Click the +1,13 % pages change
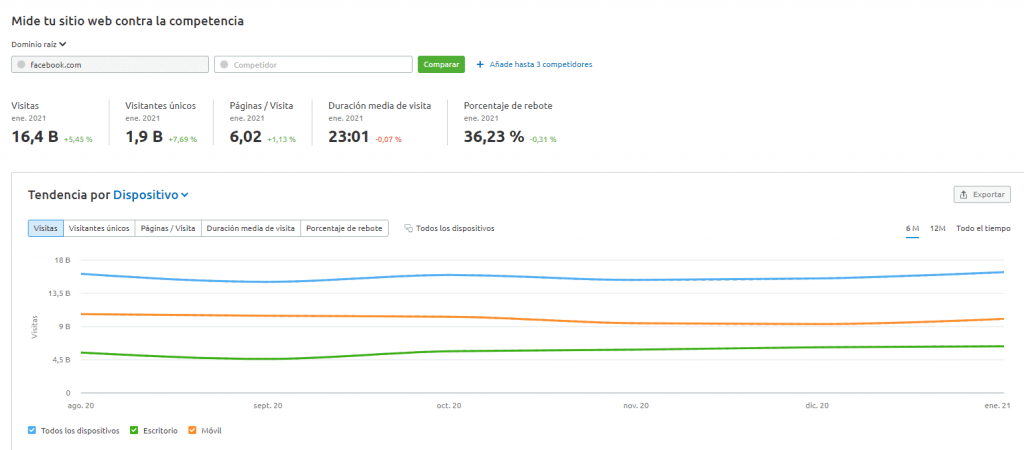Viewport: 1024px width, 450px height. (x=281, y=140)
